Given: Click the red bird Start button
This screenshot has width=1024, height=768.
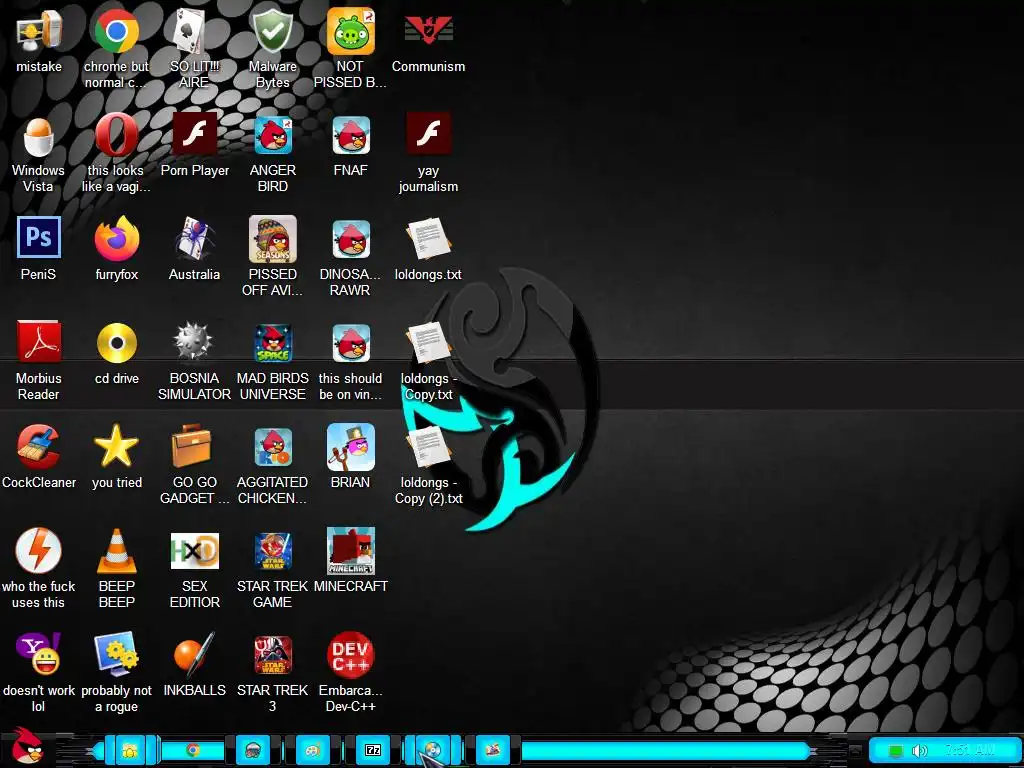Looking at the screenshot, I should coord(27,747).
